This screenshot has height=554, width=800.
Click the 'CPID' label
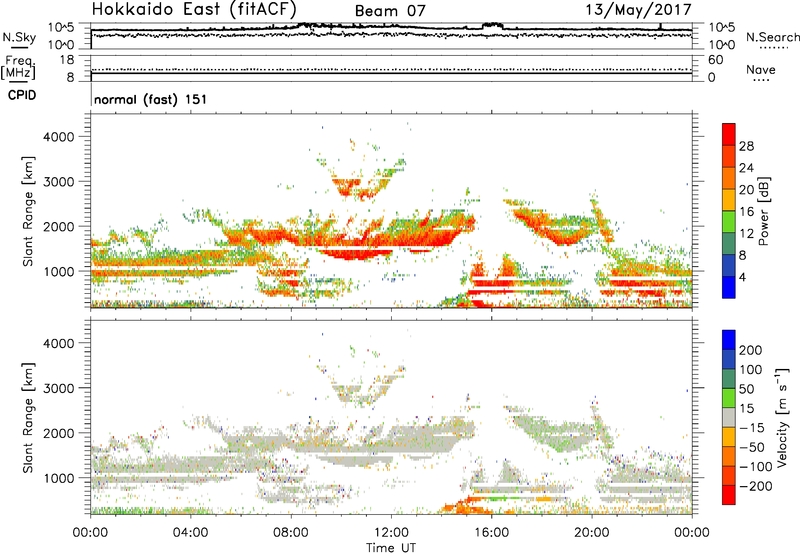tap(22, 95)
